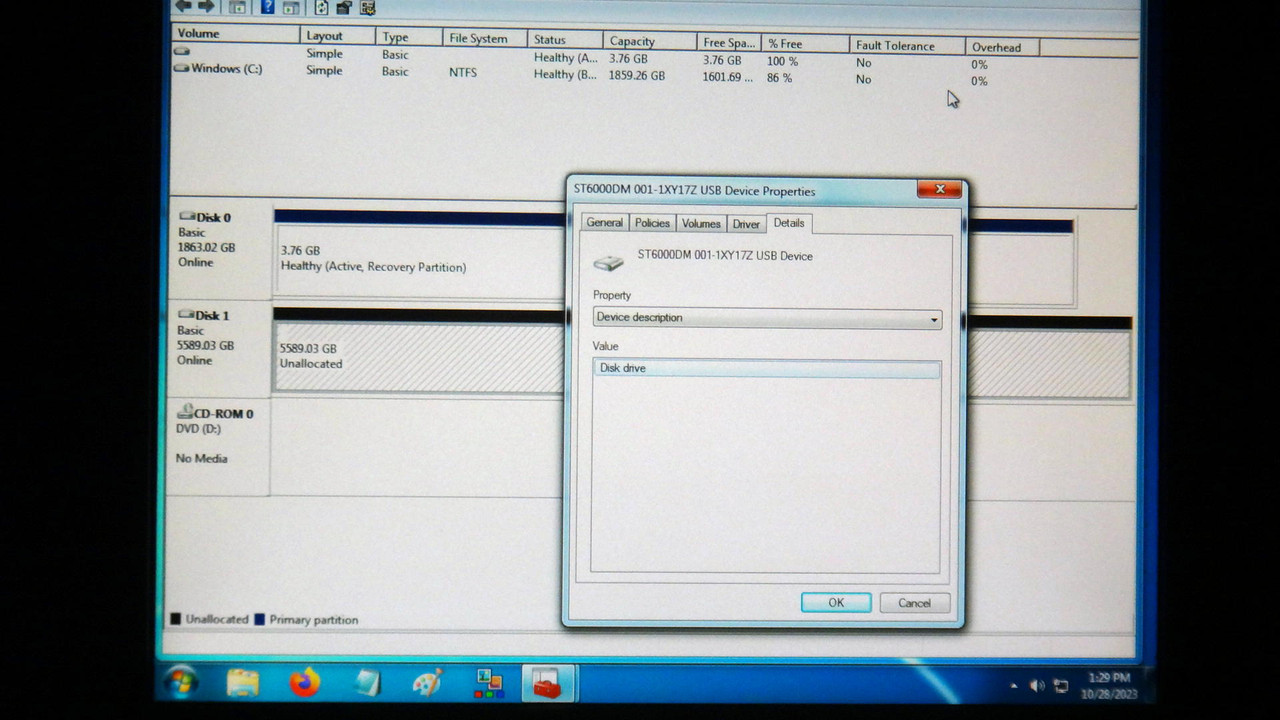Sort by the % Free column header
1280x720 pixels.
[x=805, y=45]
